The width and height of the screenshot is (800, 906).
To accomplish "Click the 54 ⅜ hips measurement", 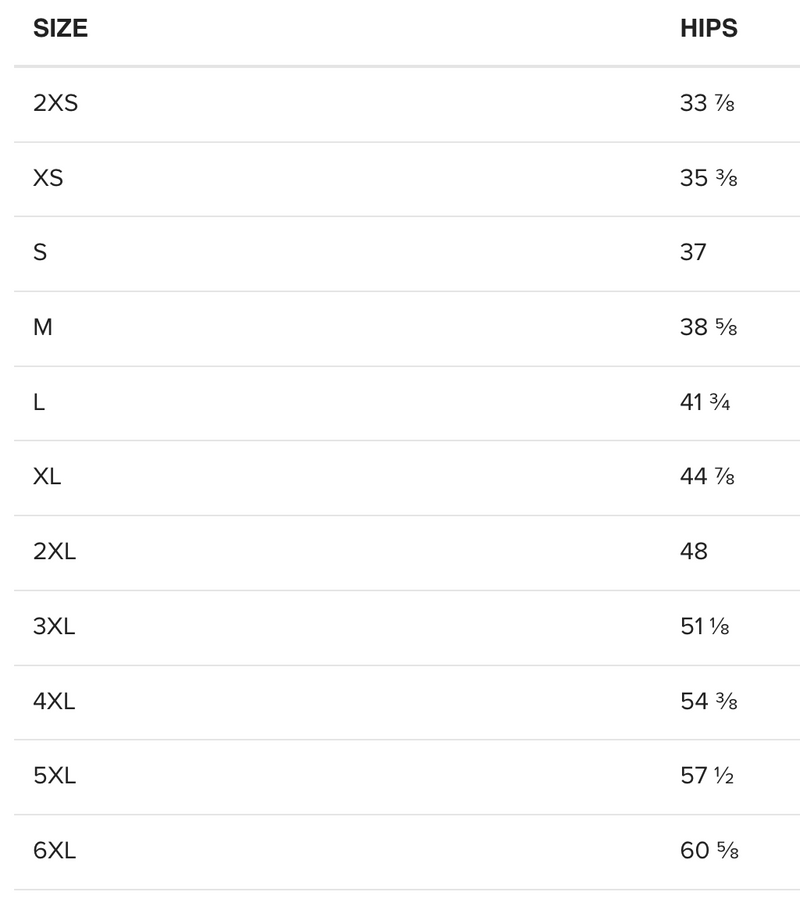I will [708, 701].
